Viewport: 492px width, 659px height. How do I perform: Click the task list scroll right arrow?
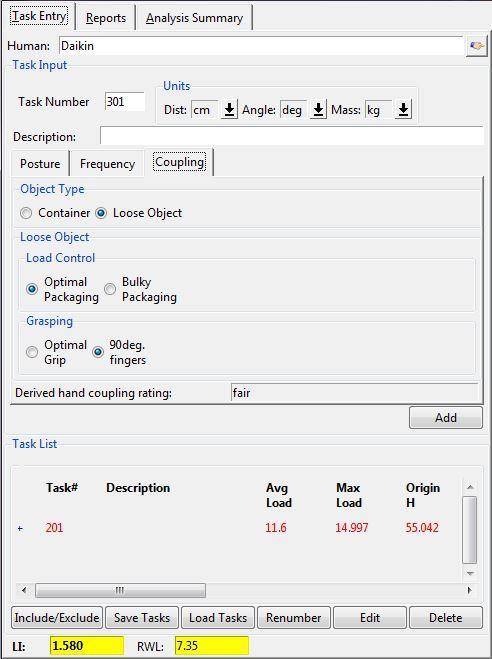(469, 590)
